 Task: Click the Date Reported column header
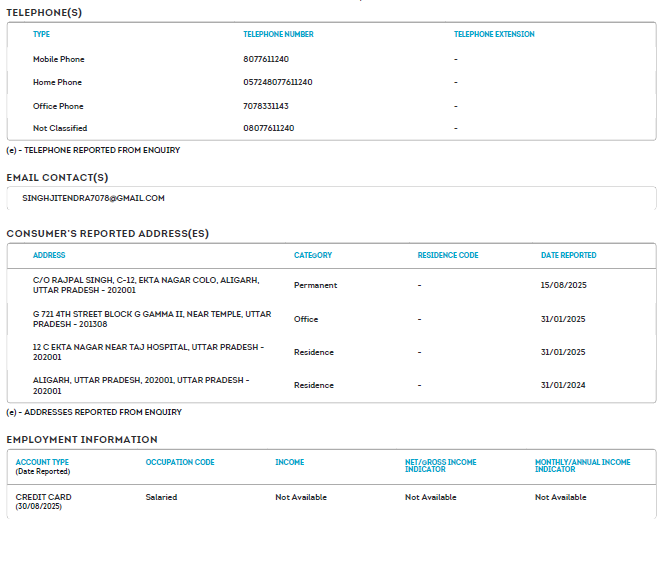(x=568, y=255)
